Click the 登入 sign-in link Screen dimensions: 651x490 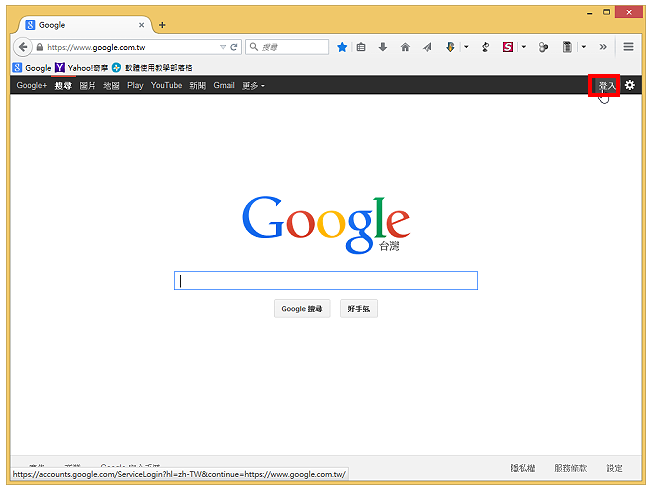tap(606, 86)
